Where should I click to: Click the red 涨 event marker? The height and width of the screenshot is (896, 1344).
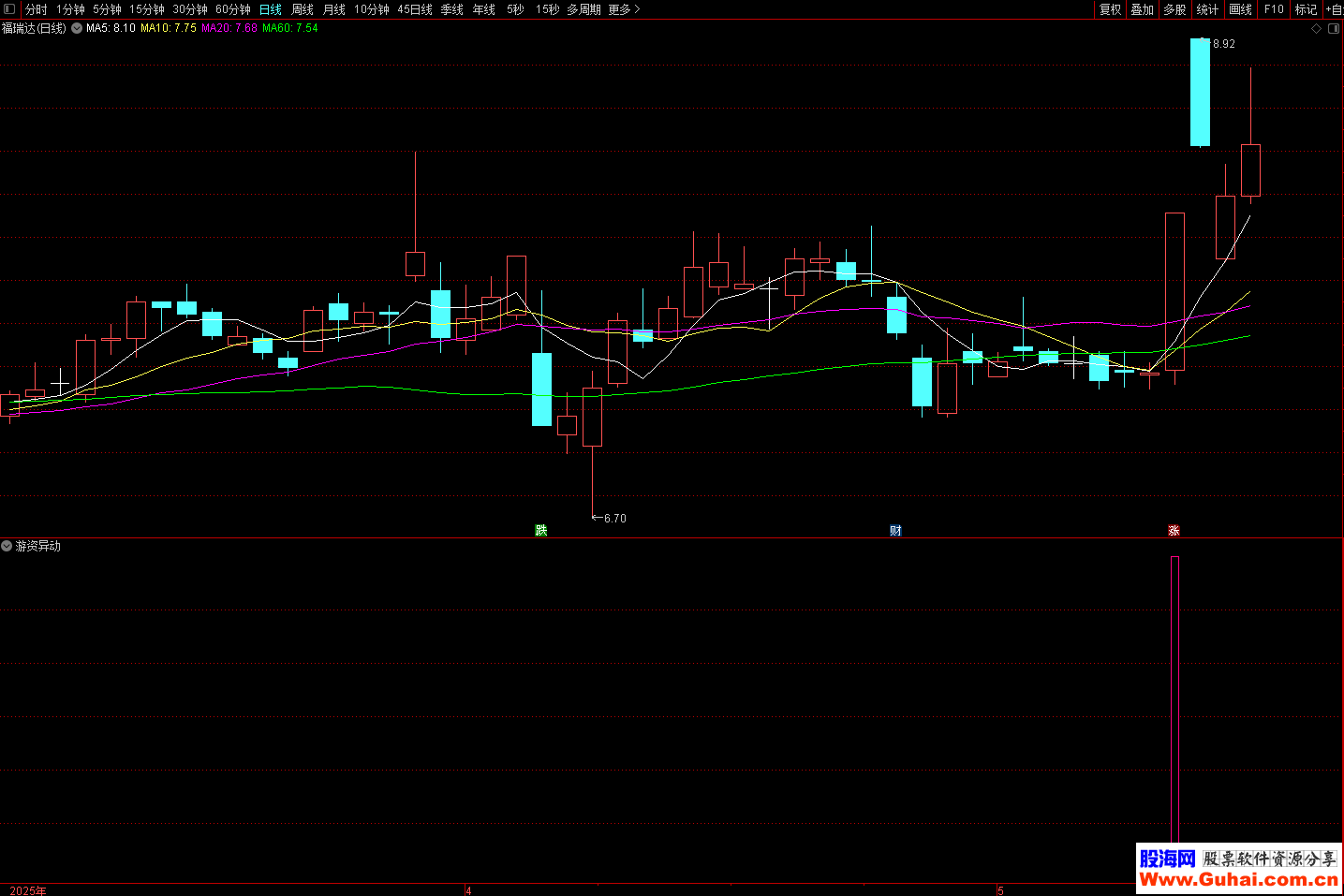pyautogui.click(x=1174, y=531)
